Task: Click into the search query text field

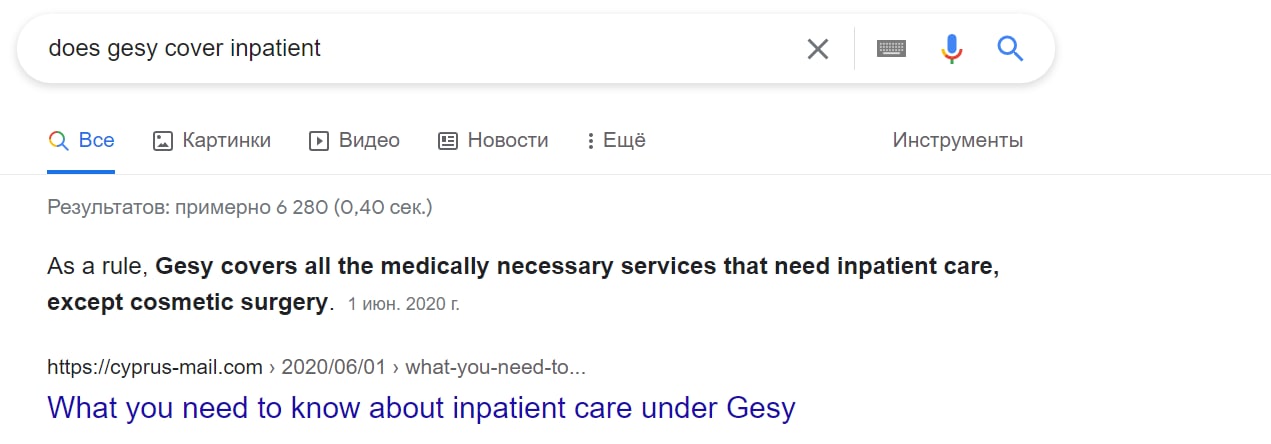Action: pyautogui.click(x=400, y=48)
